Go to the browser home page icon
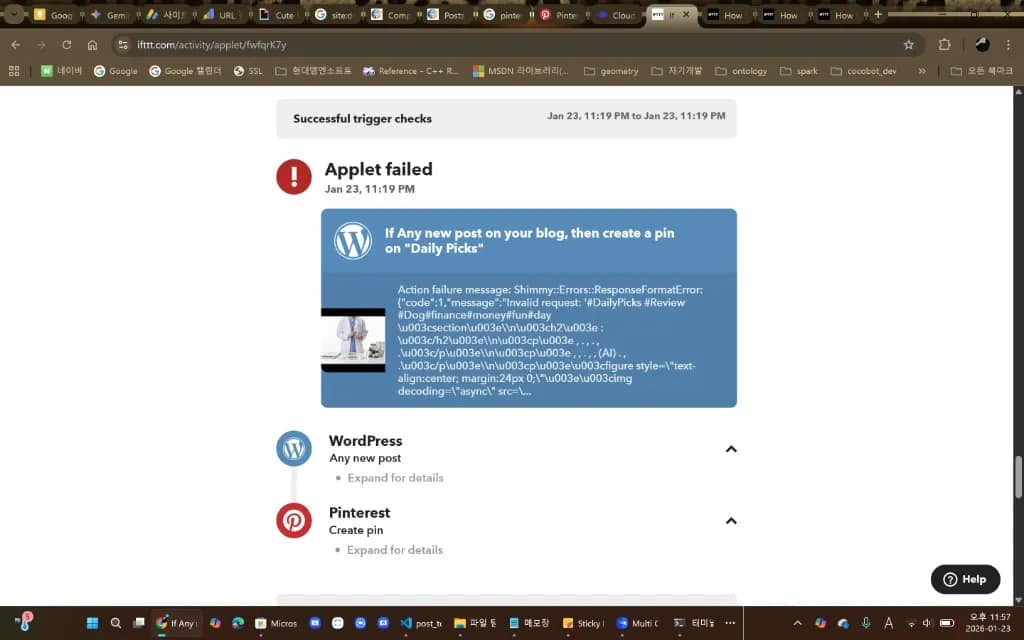The image size is (1024, 640). 92,45
